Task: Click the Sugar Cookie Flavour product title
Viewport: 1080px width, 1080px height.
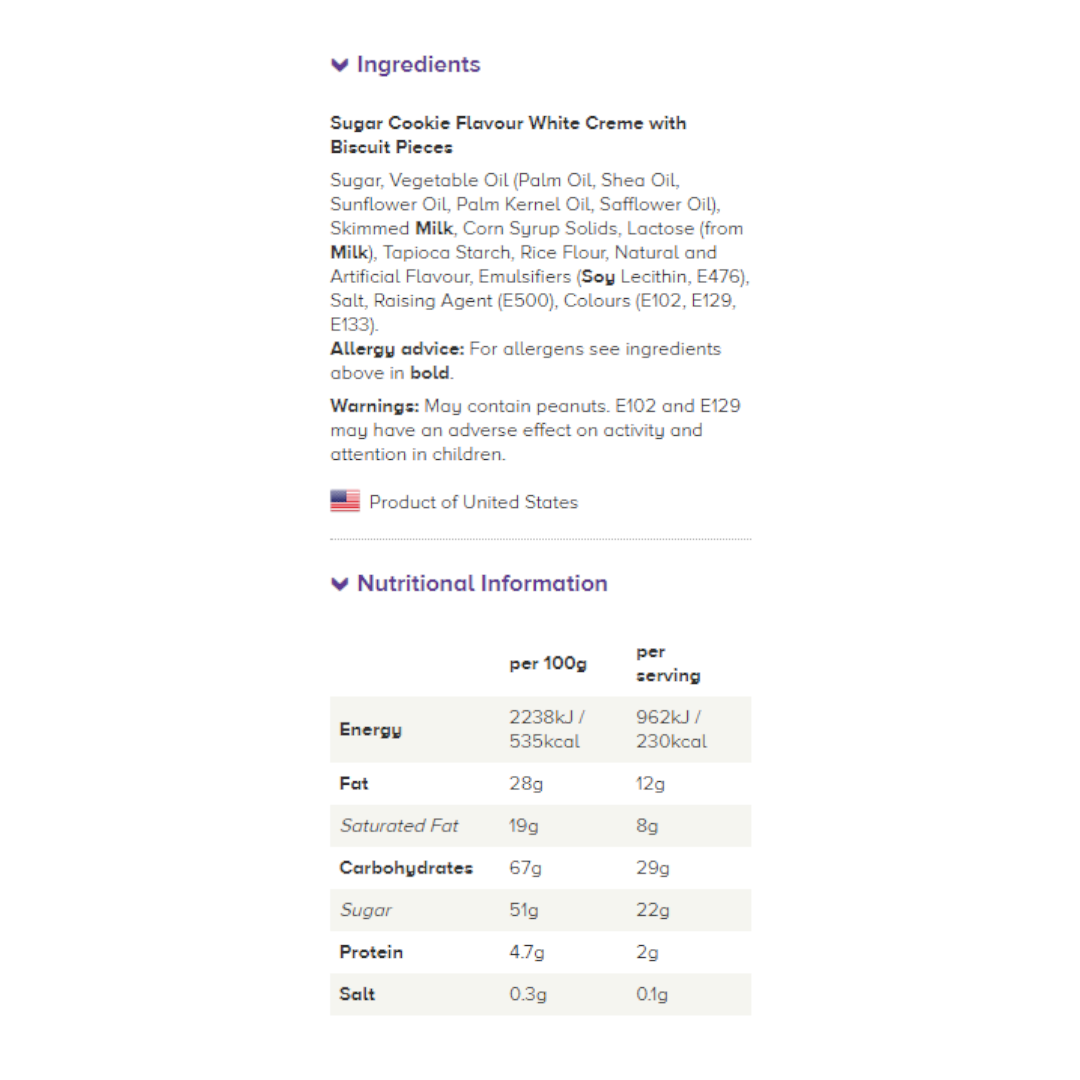Action: tap(508, 135)
